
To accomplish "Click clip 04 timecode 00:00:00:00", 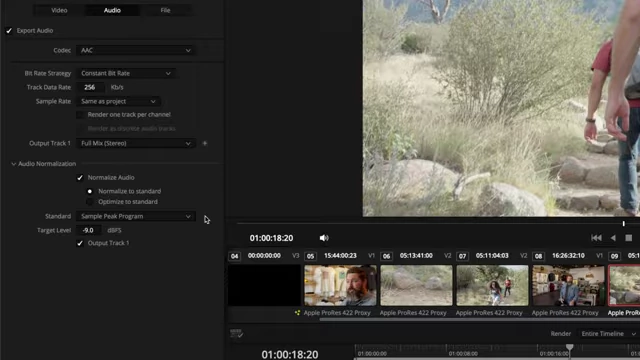I will tap(264, 256).
